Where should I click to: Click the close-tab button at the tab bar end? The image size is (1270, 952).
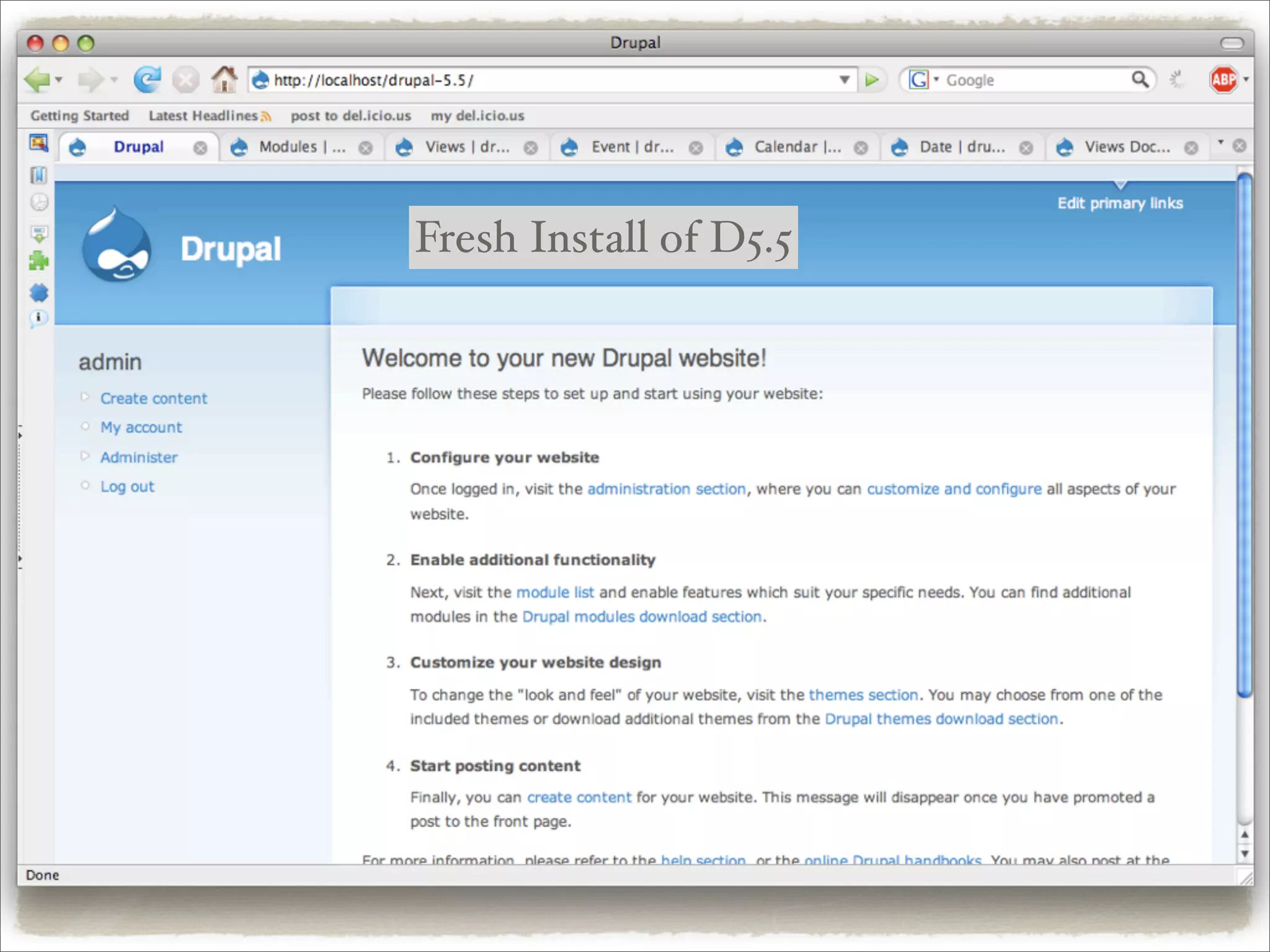tap(1240, 146)
